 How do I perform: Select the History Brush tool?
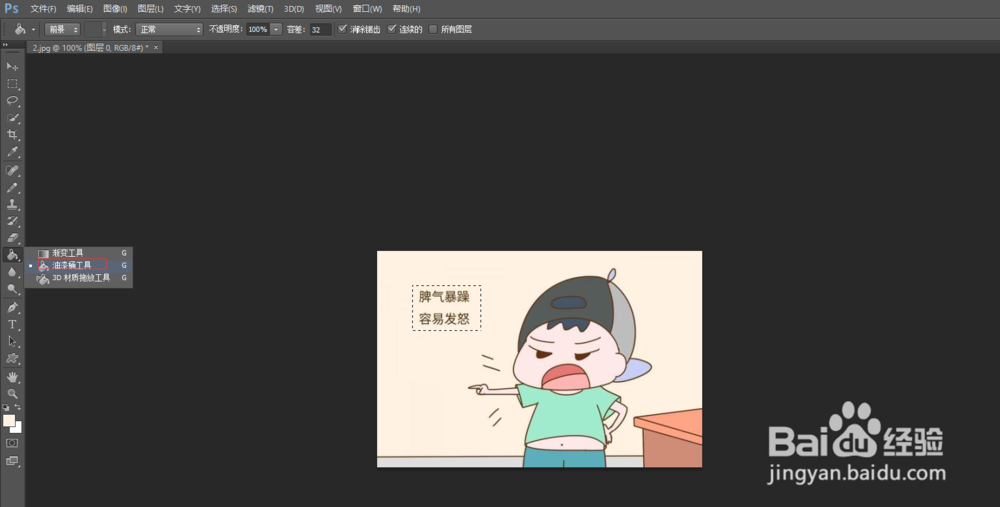coord(12,221)
